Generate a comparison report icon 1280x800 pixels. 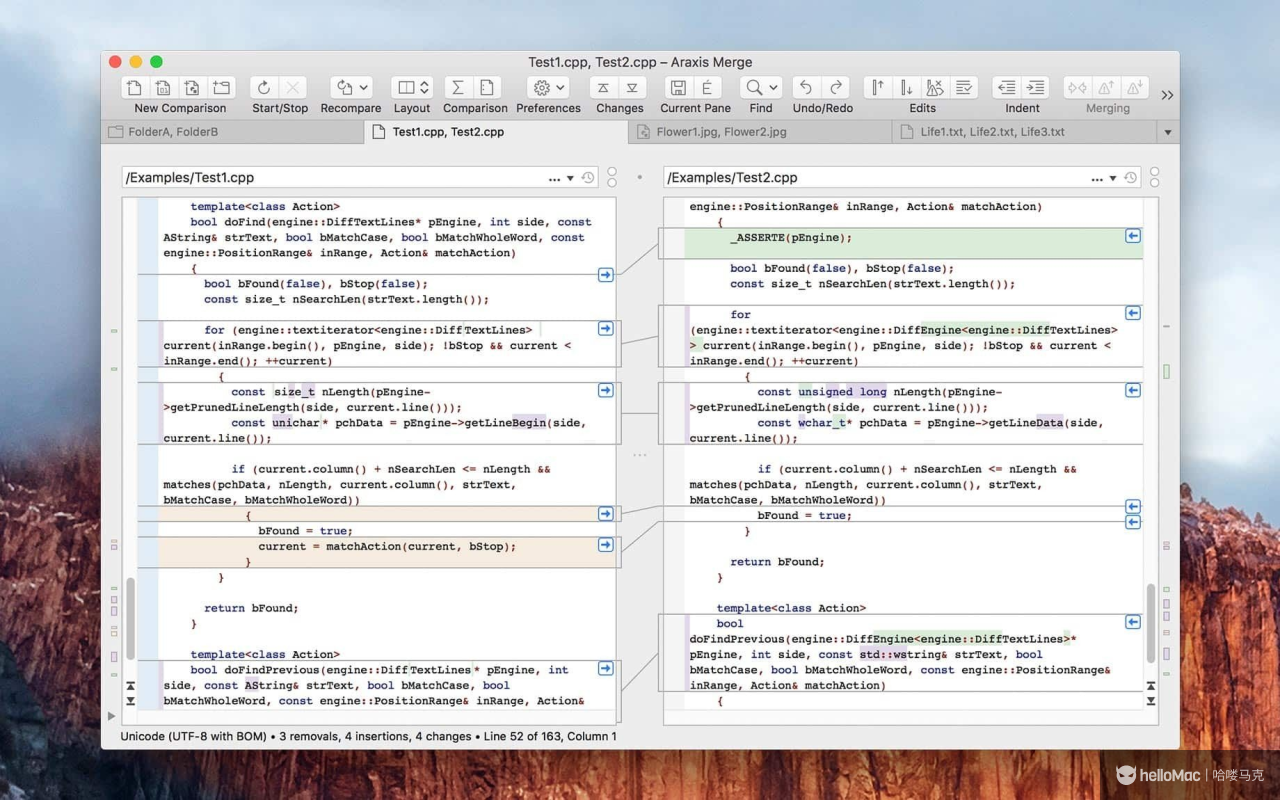coord(487,88)
